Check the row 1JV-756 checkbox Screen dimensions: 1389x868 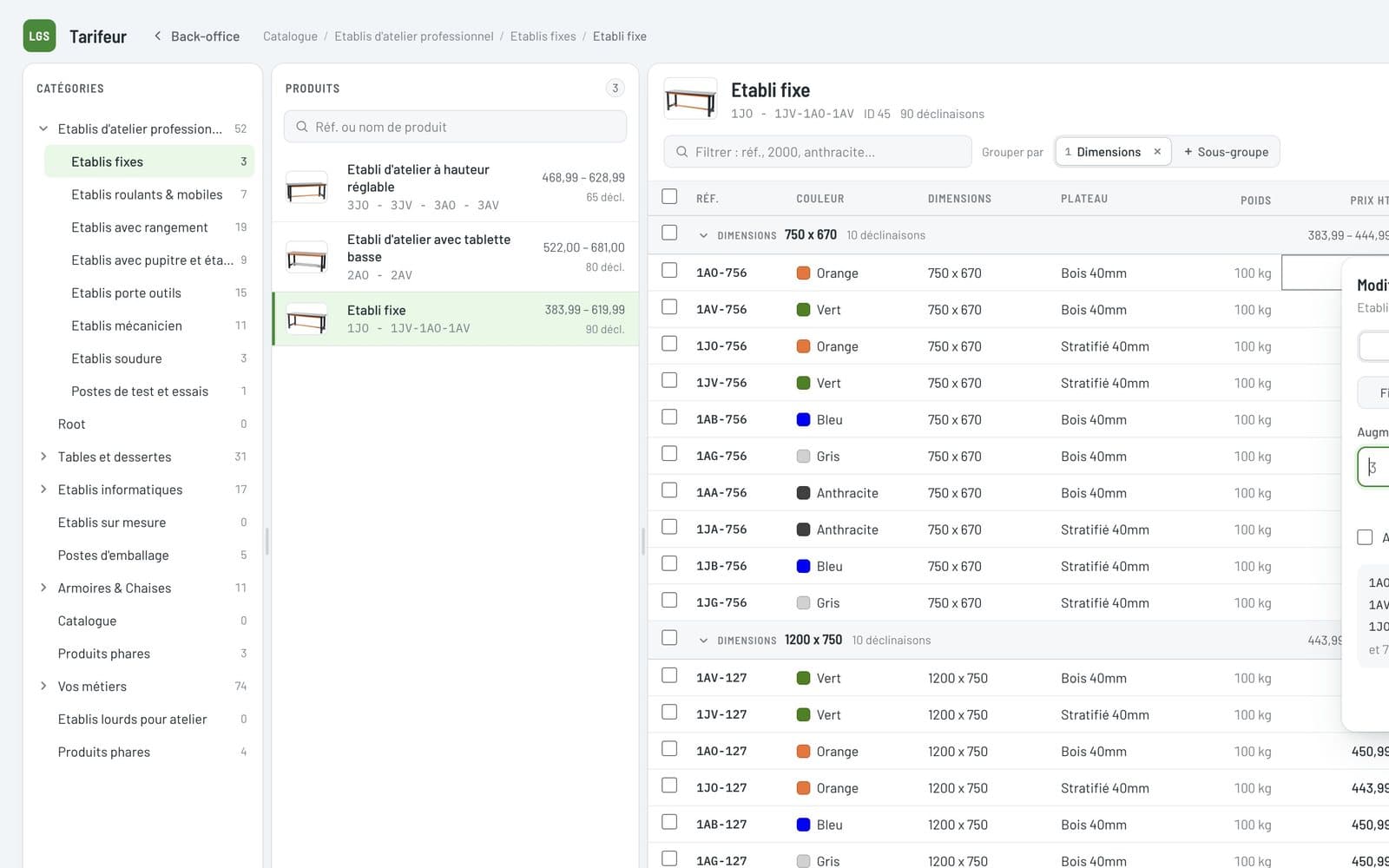[669, 380]
